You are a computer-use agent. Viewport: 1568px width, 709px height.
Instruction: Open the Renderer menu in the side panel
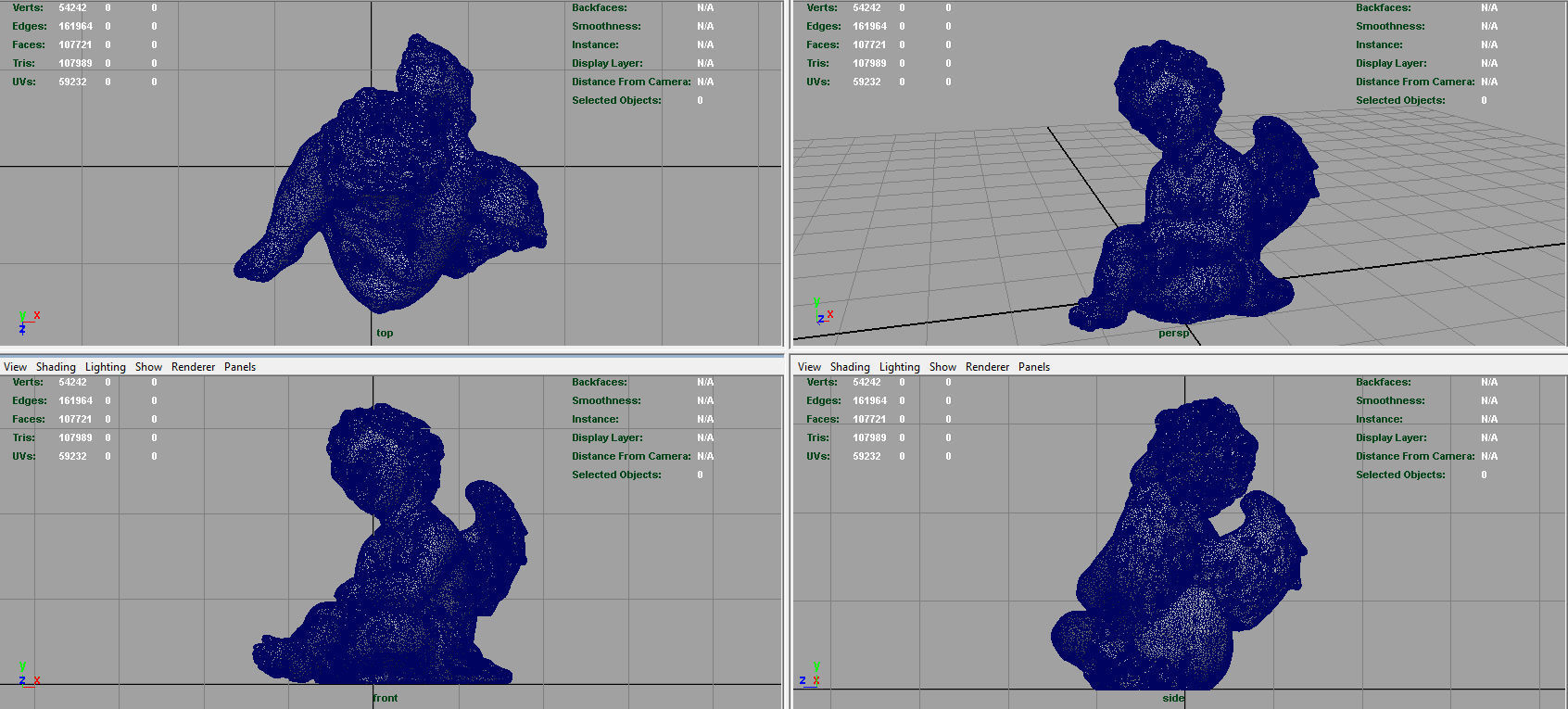pos(988,367)
